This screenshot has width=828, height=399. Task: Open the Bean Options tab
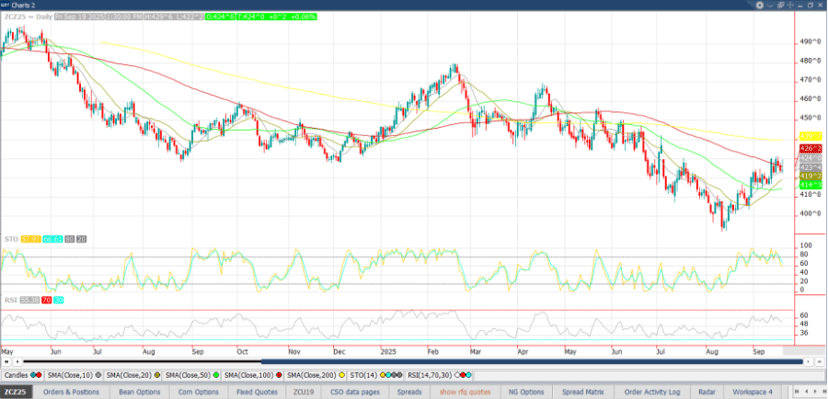click(x=139, y=392)
